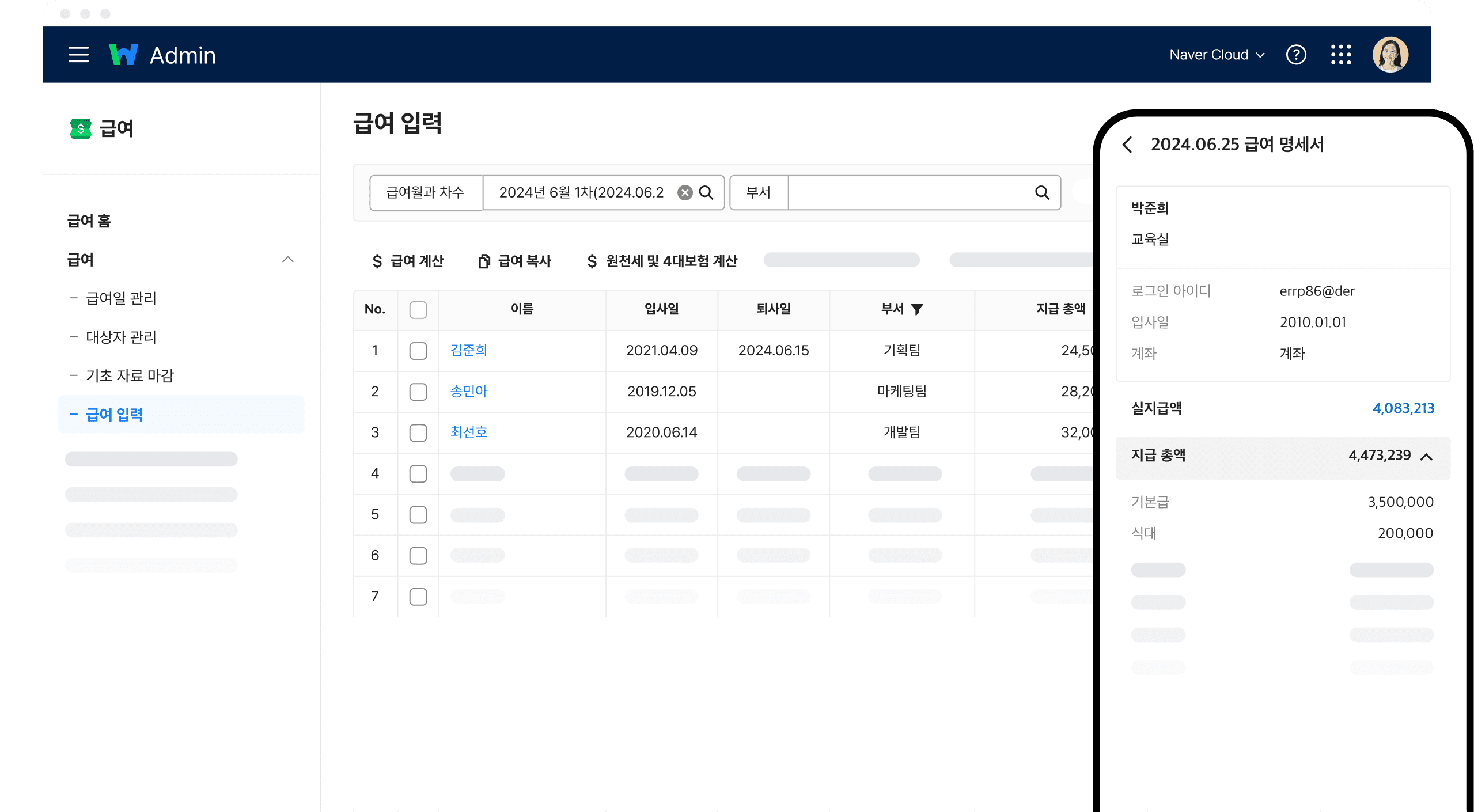
Task: Collapse the 급여 sidebar section
Action: click(287, 260)
